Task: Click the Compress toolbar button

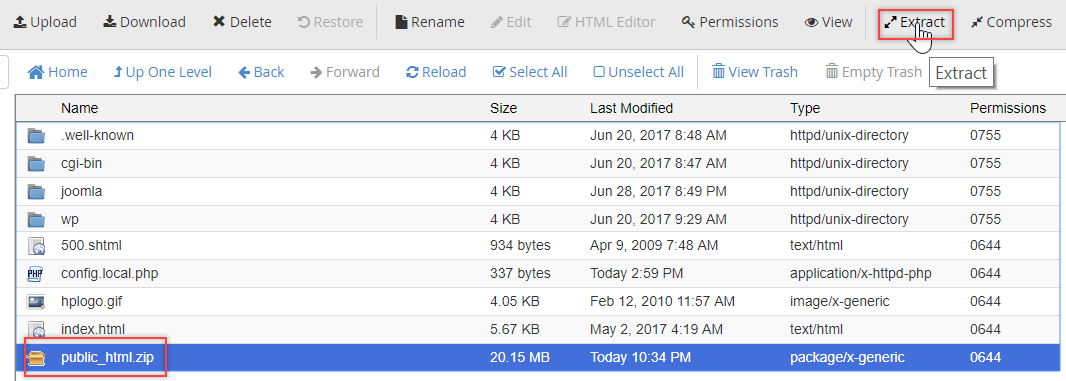Action: click(1011, 22)
